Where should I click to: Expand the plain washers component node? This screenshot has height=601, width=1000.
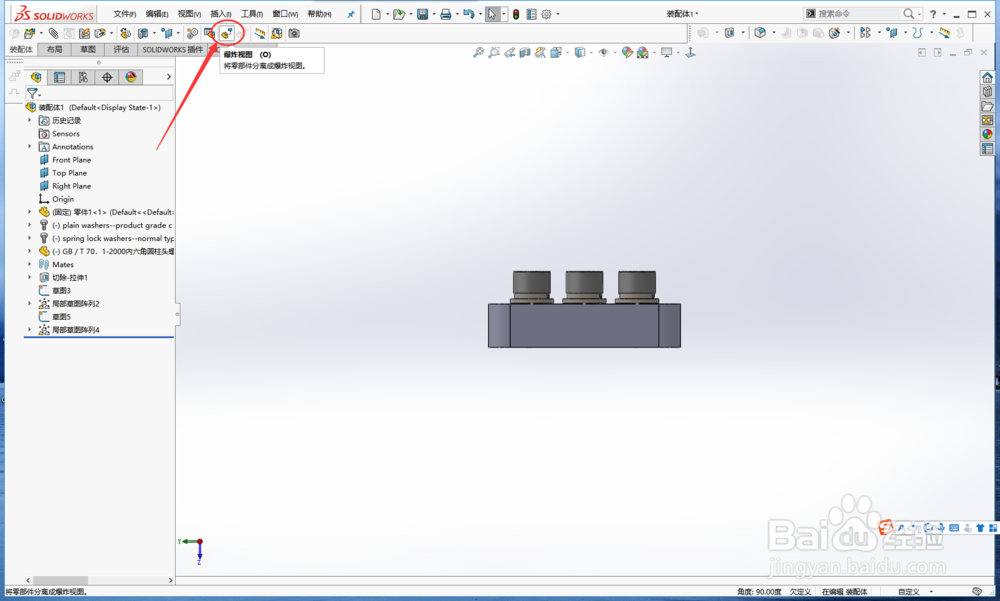click(29, 225)
